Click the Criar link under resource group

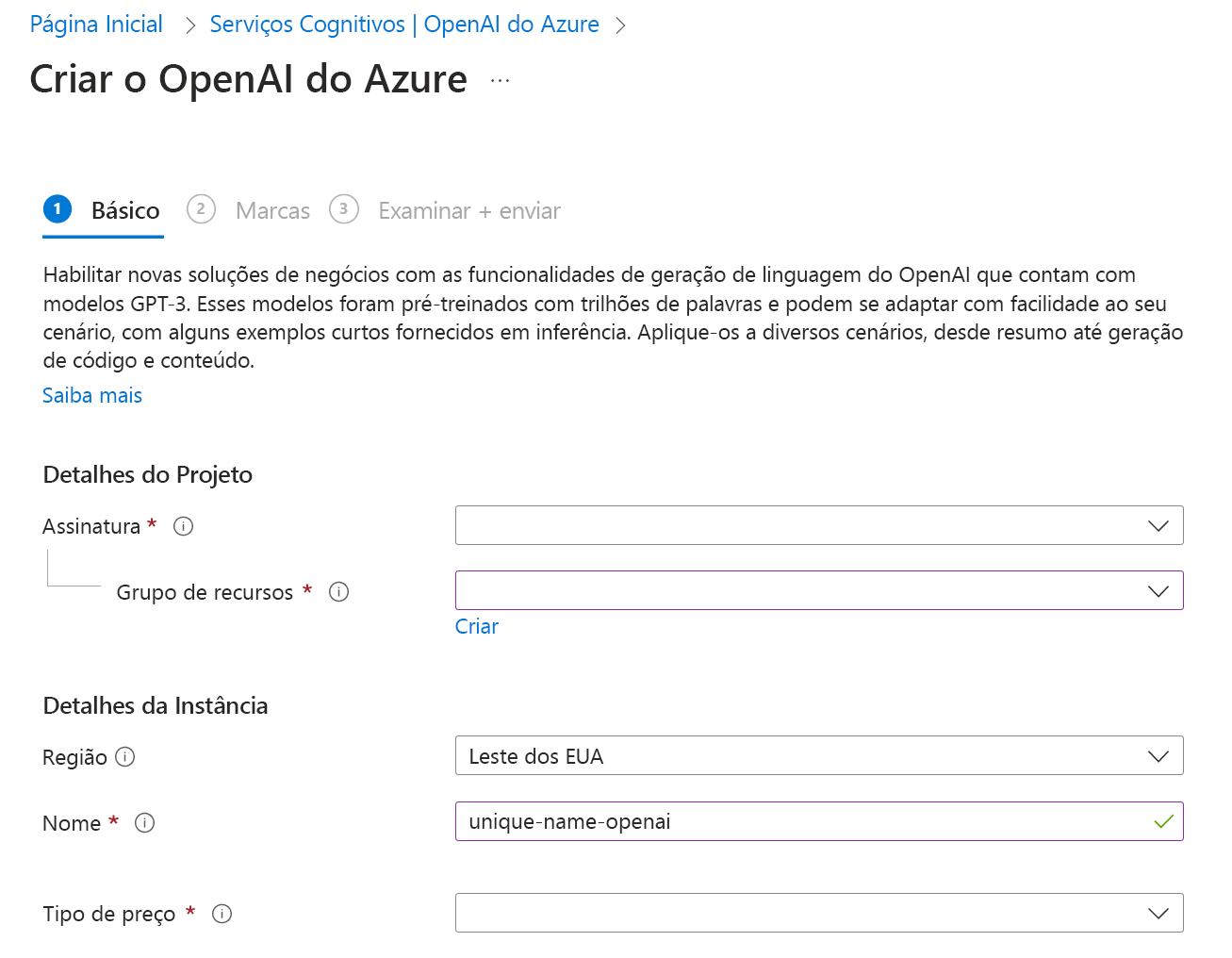477,626
